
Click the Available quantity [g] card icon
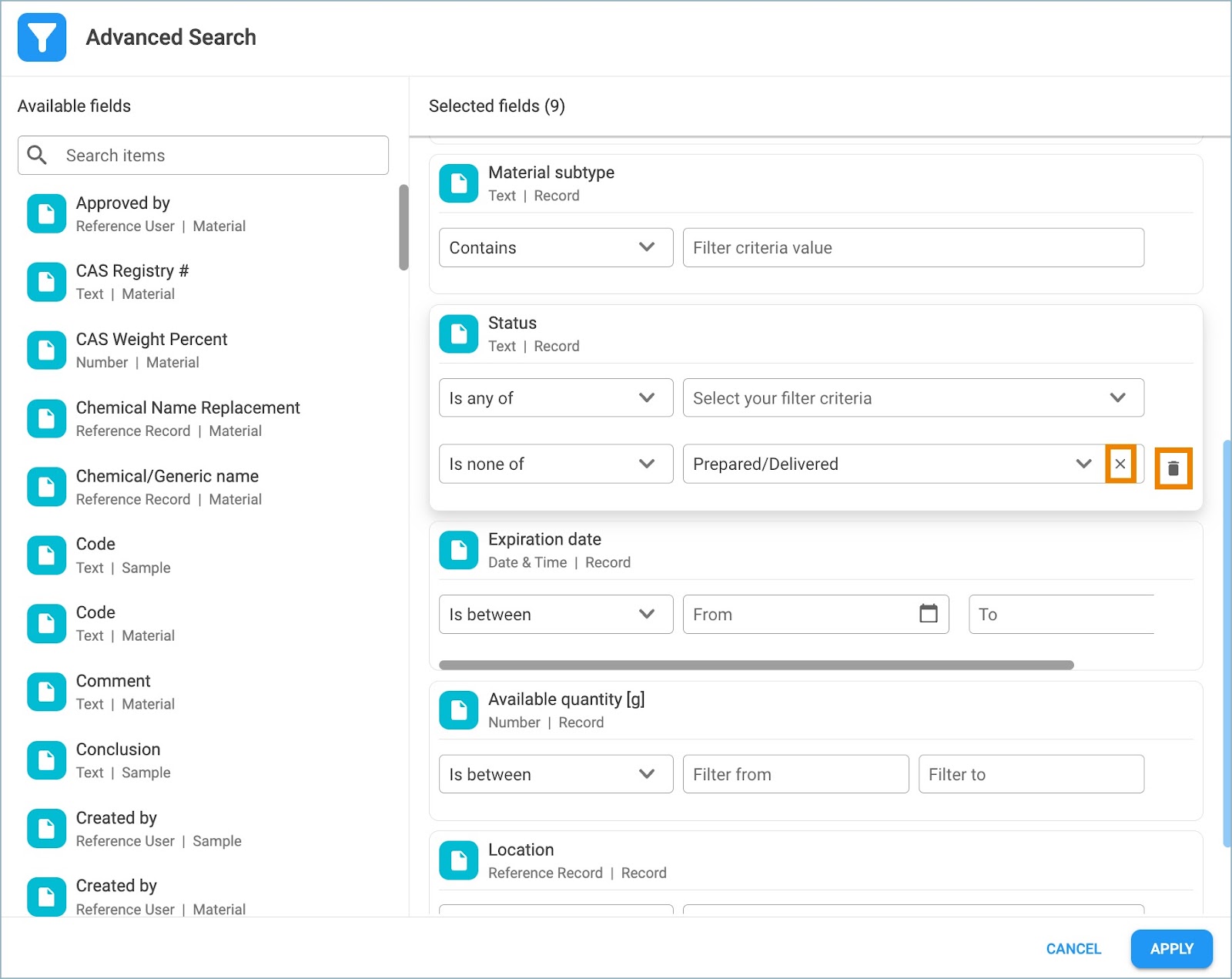(459, 710)
